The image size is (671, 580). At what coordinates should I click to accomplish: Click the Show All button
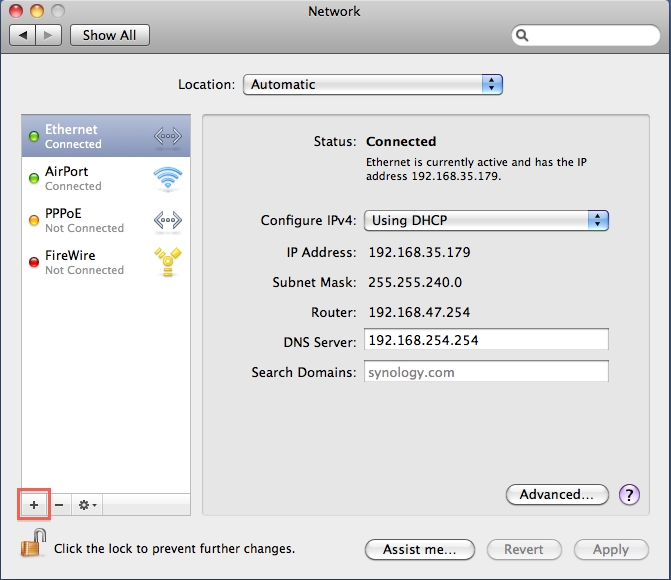110,35
